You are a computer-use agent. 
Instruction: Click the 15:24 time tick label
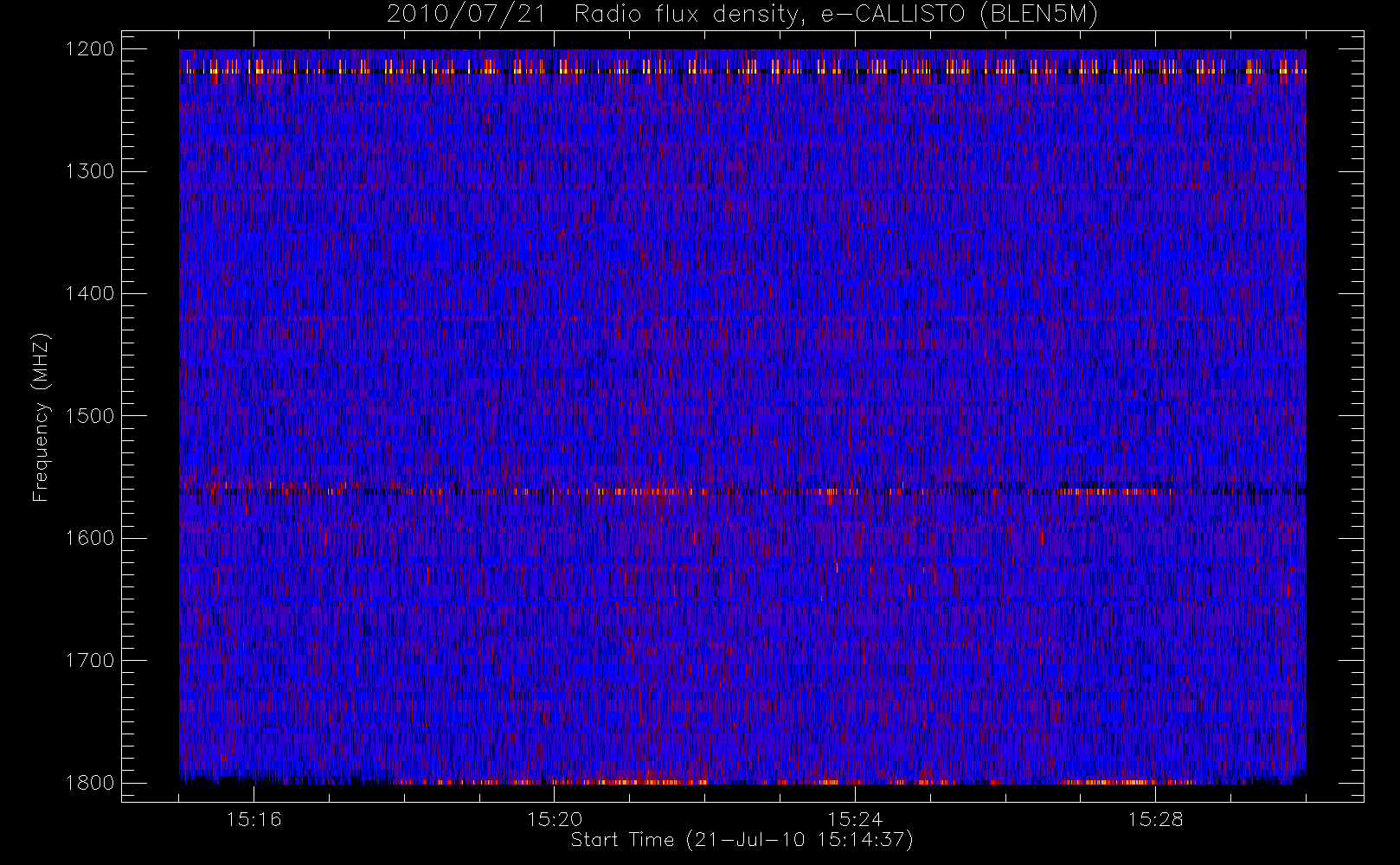coord(855,819)
